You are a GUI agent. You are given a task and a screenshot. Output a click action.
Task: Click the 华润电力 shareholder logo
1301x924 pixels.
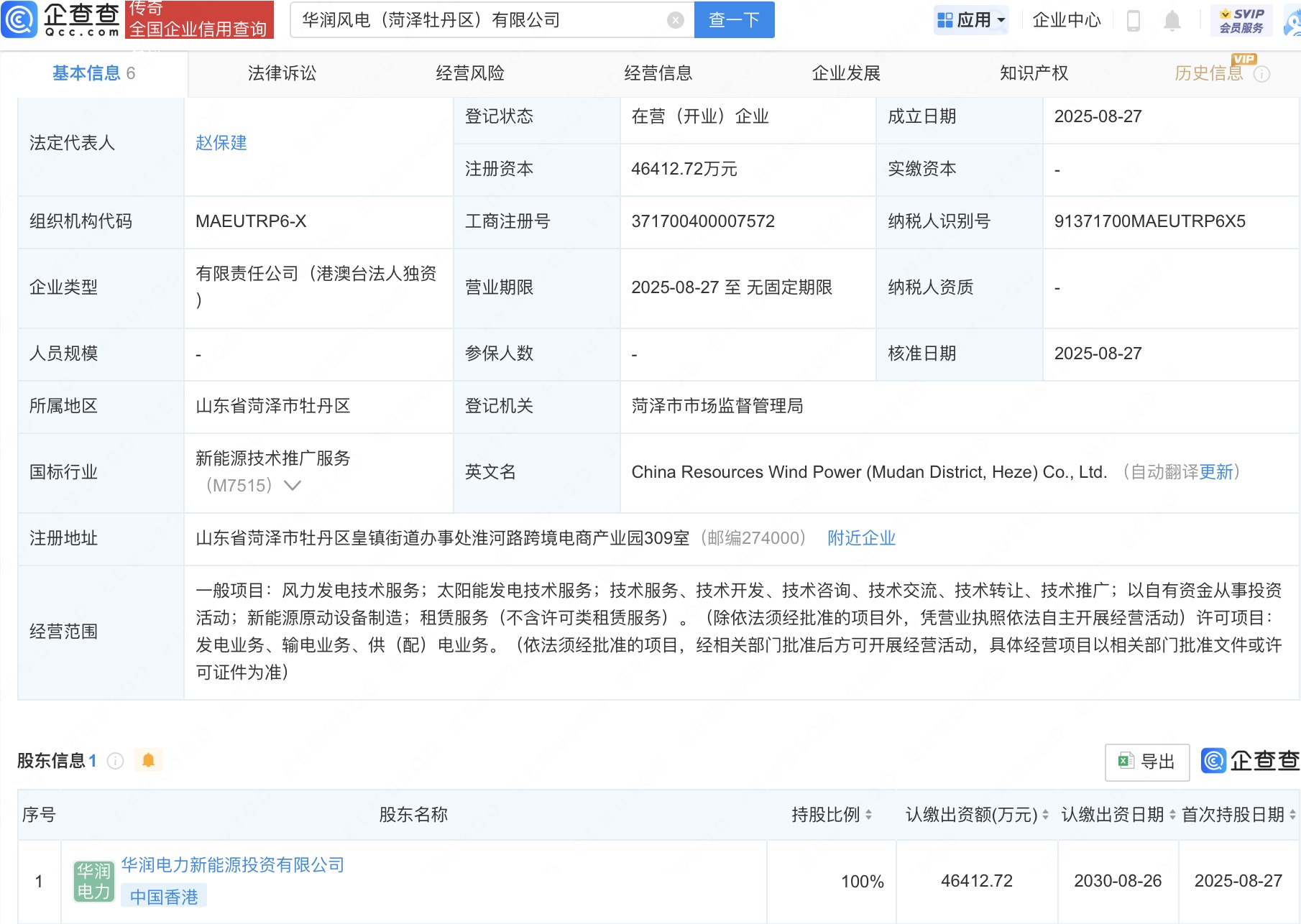click(x=93, y=882)
